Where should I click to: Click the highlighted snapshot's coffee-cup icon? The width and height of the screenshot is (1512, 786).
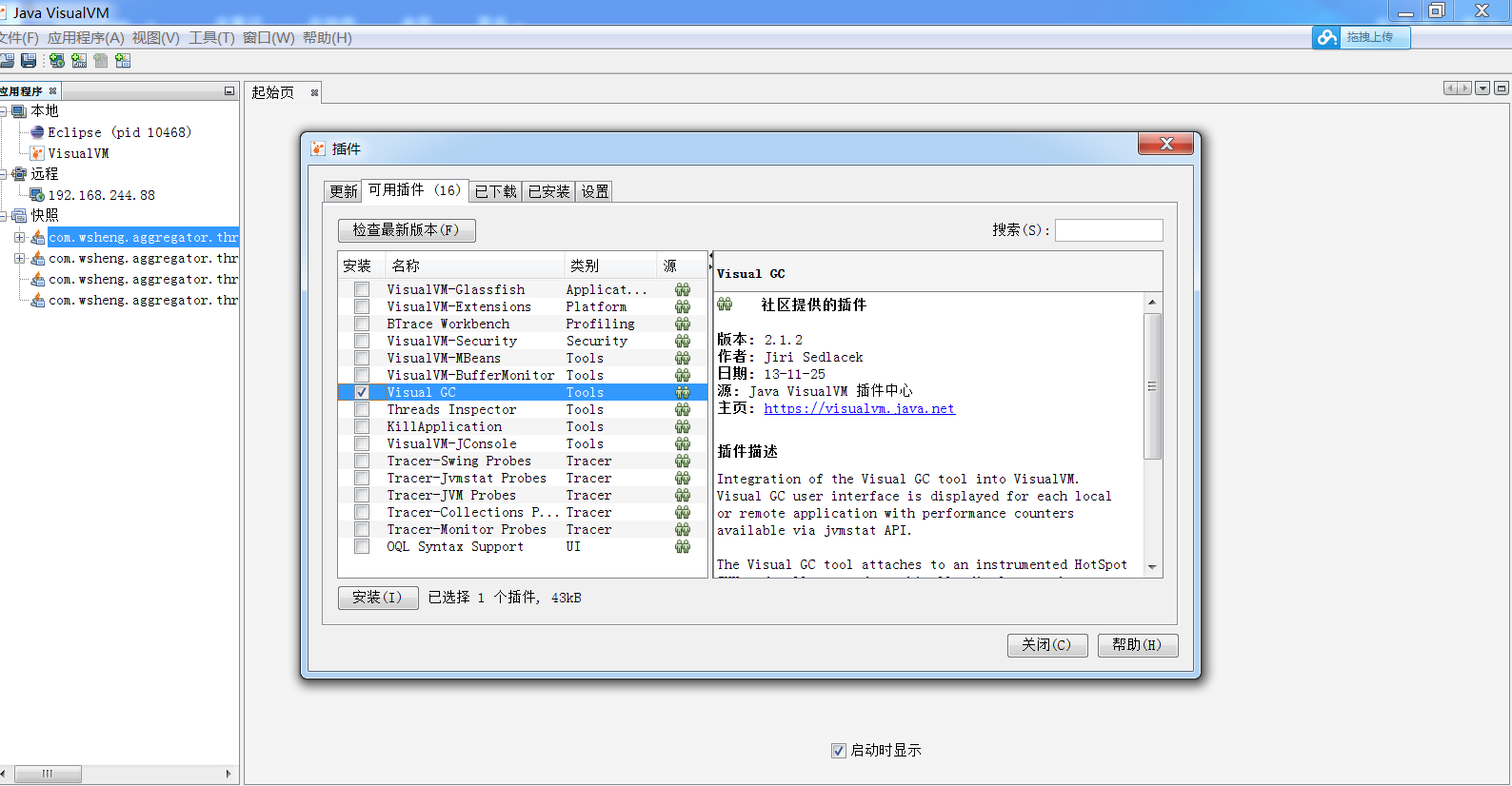[38, 237]
